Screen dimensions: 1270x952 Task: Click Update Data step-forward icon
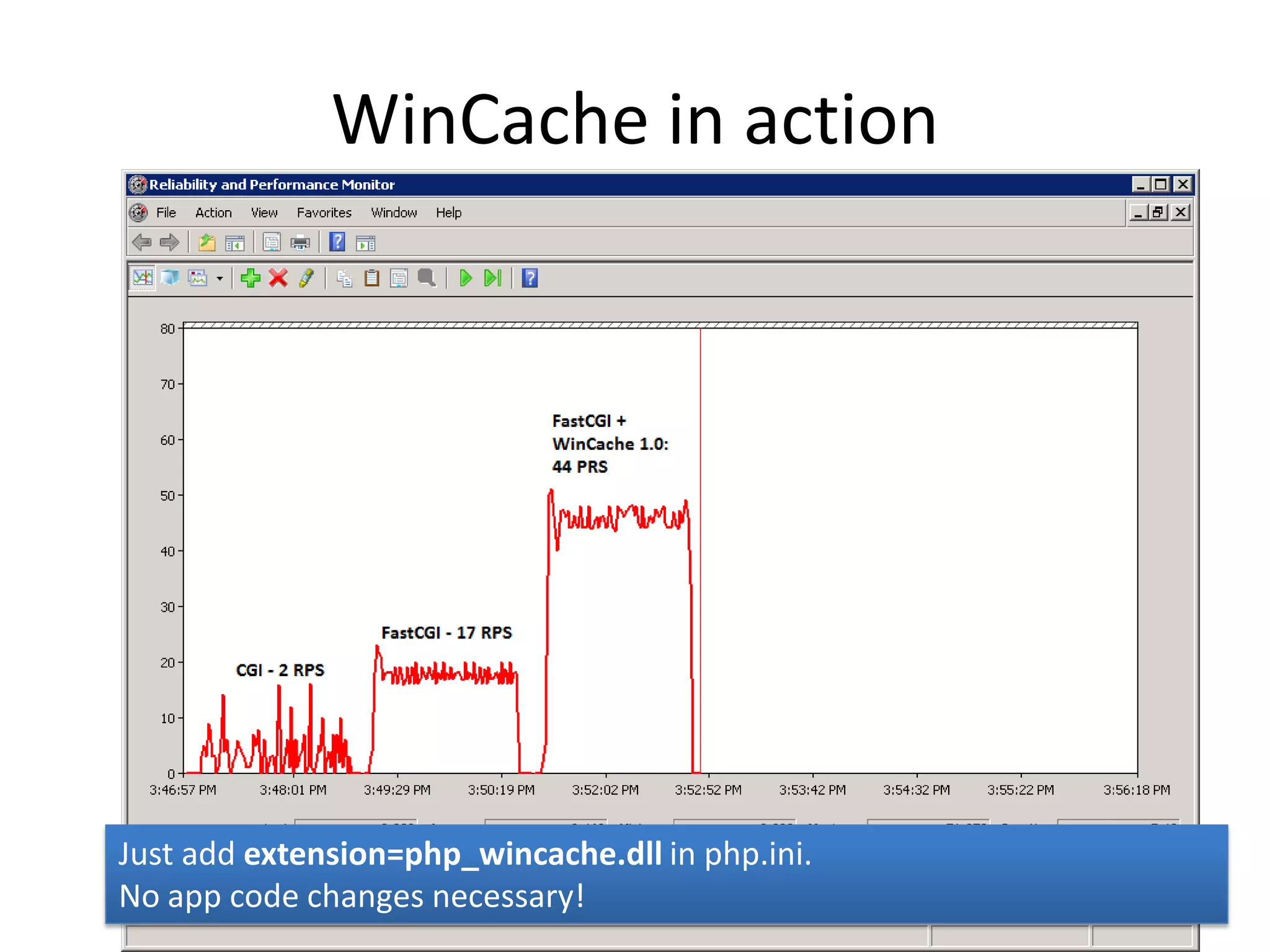493,278
